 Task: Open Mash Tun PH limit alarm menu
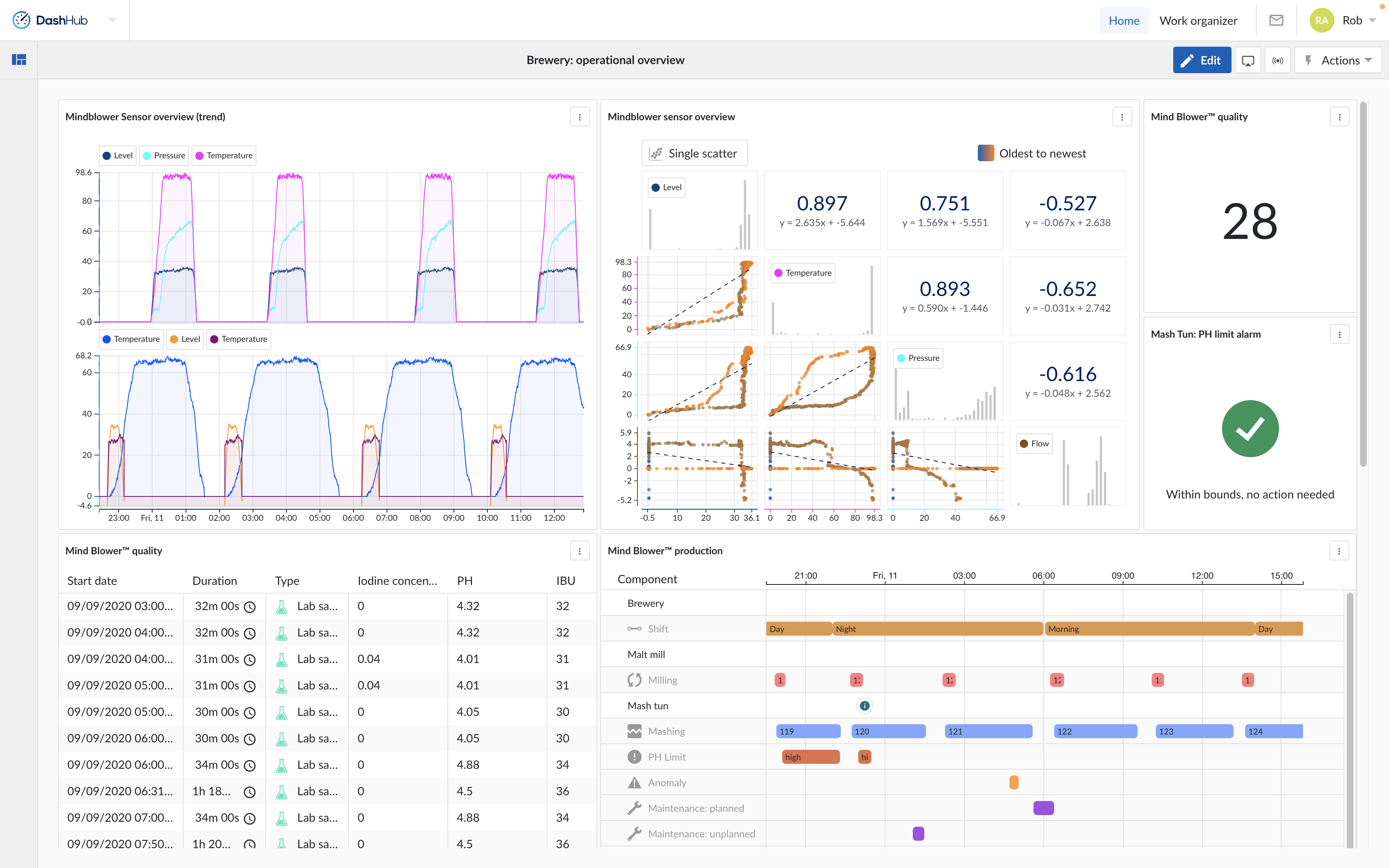pos(1340,334)
